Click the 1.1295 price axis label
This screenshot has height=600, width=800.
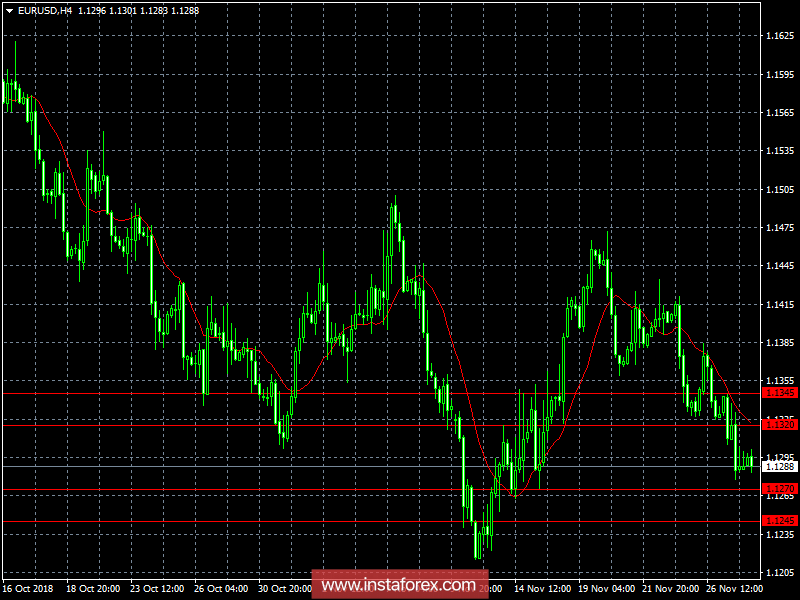coord(780,457)
